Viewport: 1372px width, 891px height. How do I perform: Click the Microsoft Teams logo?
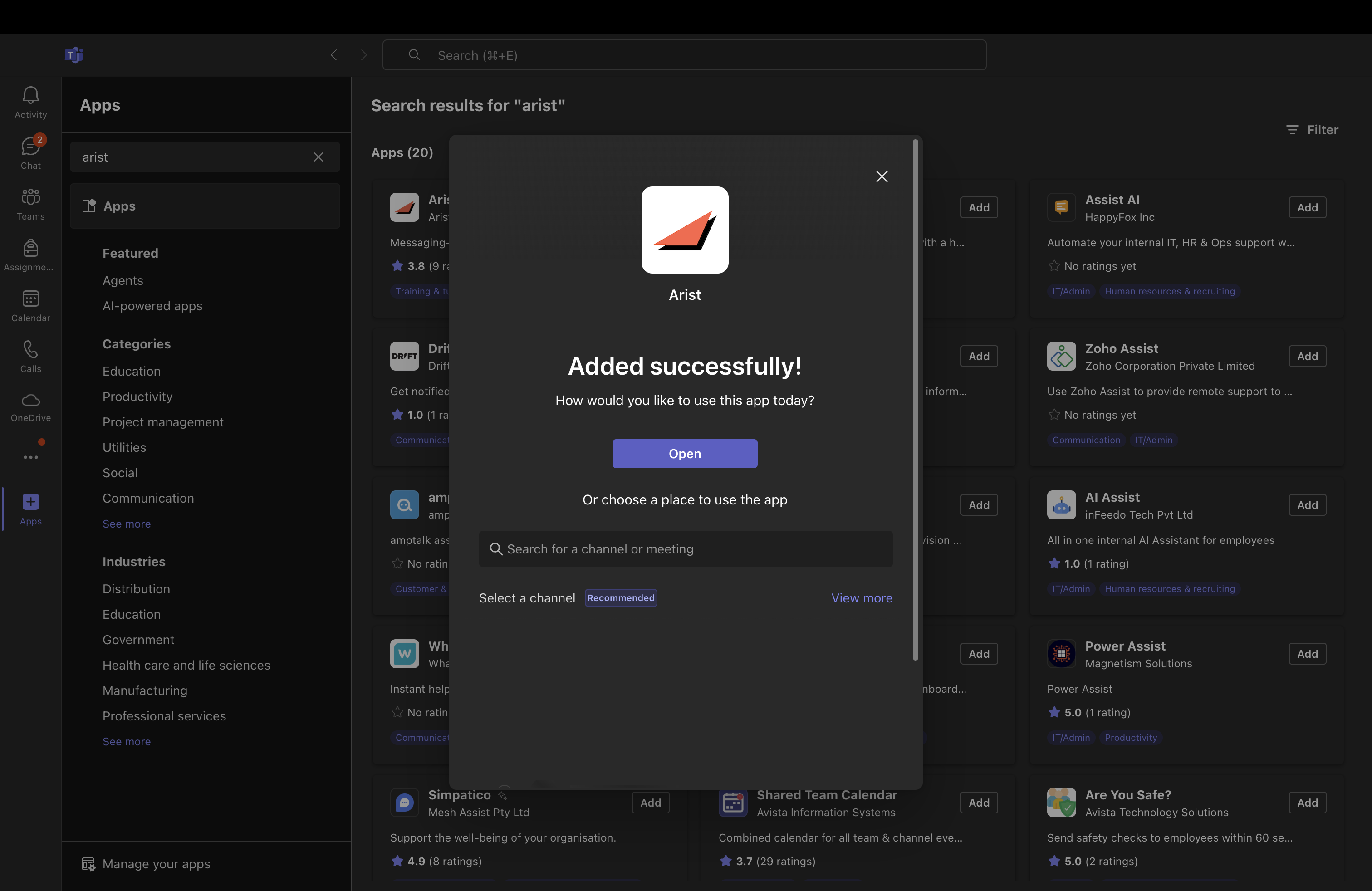[74, 55]
